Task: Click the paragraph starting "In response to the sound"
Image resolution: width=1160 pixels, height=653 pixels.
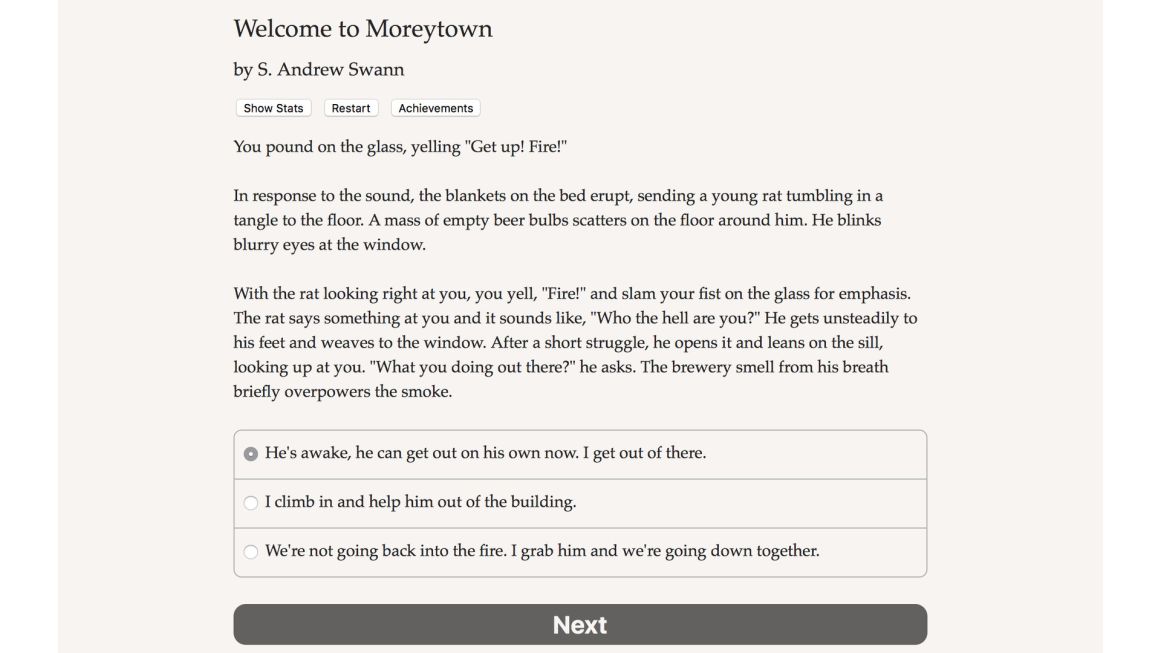Action: tap(559, 220)
